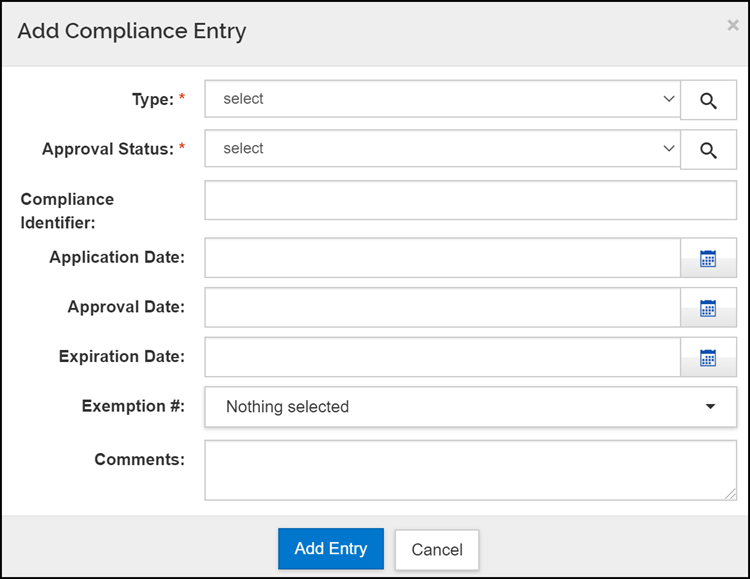The width and height of the screenshot is (750, 579).
Task: Open the Approval Date calendar picker
Action: tap(708, 308)
